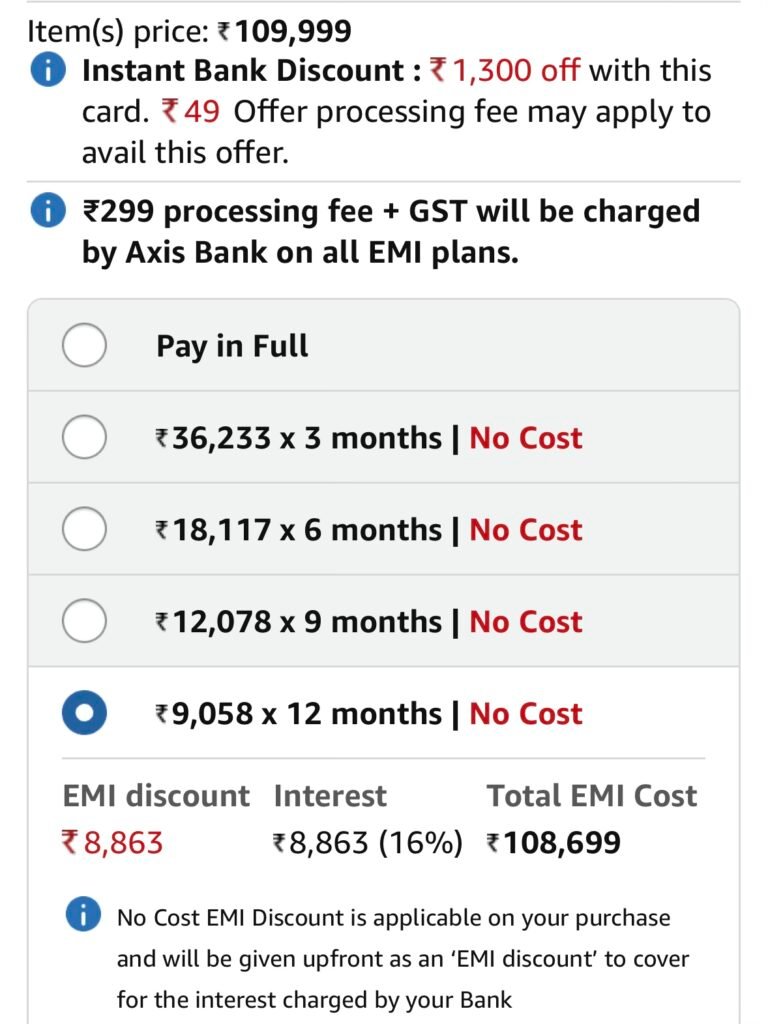The height and width of the screenshot is (1024, 768).
Task: Choose the 9 months EMI radio button
Action: click(84, 622)
